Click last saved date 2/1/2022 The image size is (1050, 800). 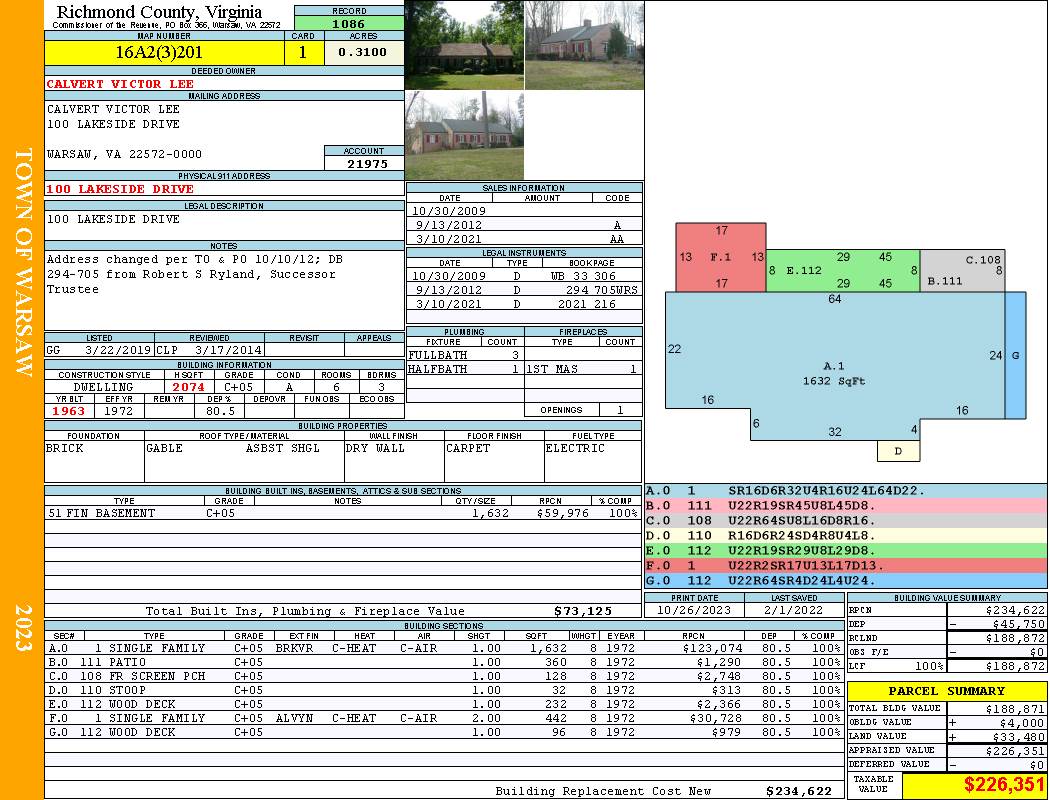coord(794,611)
